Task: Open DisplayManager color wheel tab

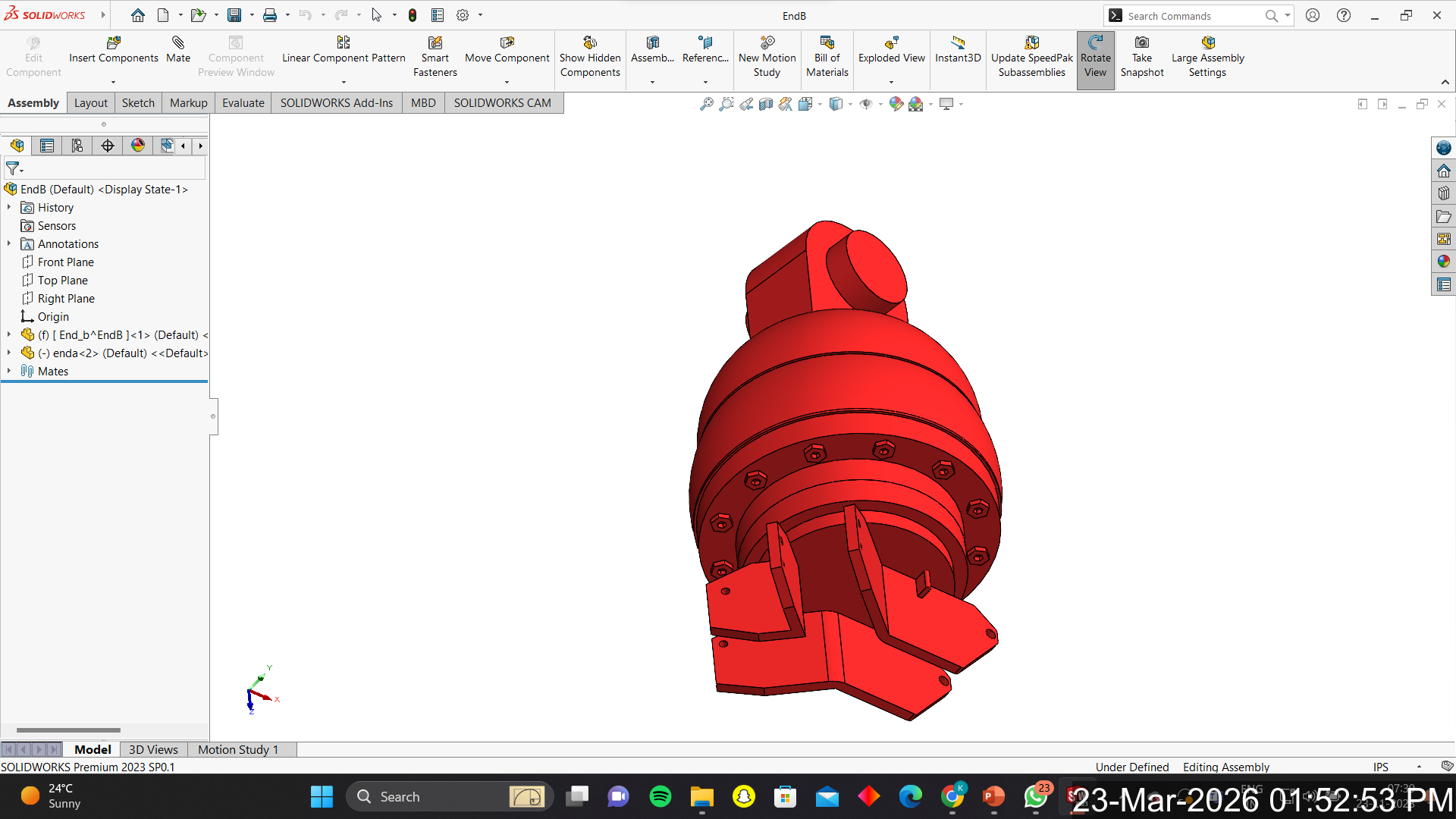Action: (x=138, y=146)
